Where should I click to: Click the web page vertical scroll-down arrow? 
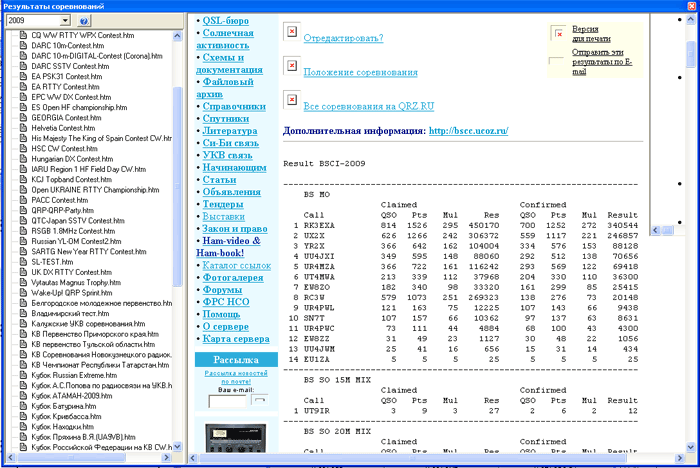(691, 447)
